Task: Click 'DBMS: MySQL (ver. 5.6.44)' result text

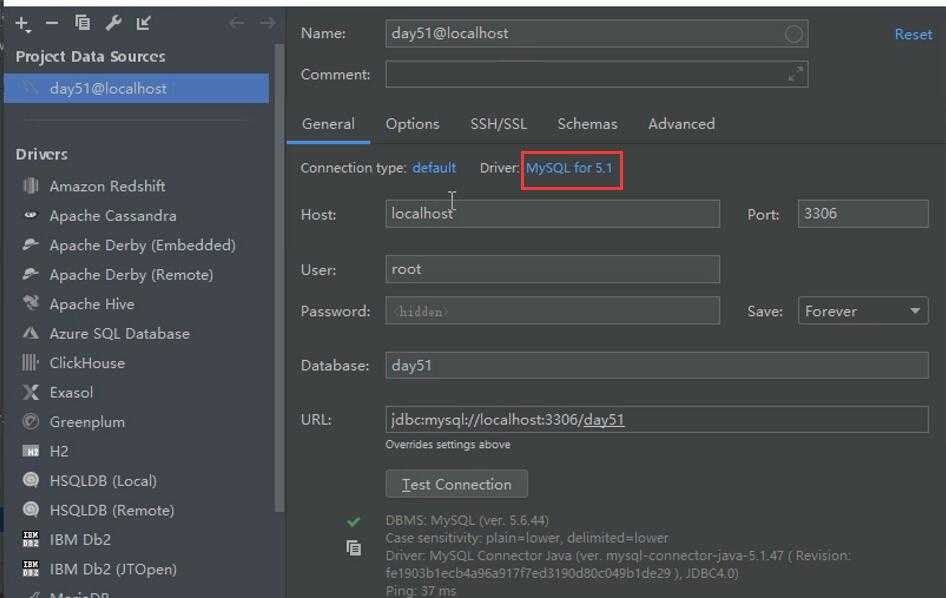Action: coord(467,520)
